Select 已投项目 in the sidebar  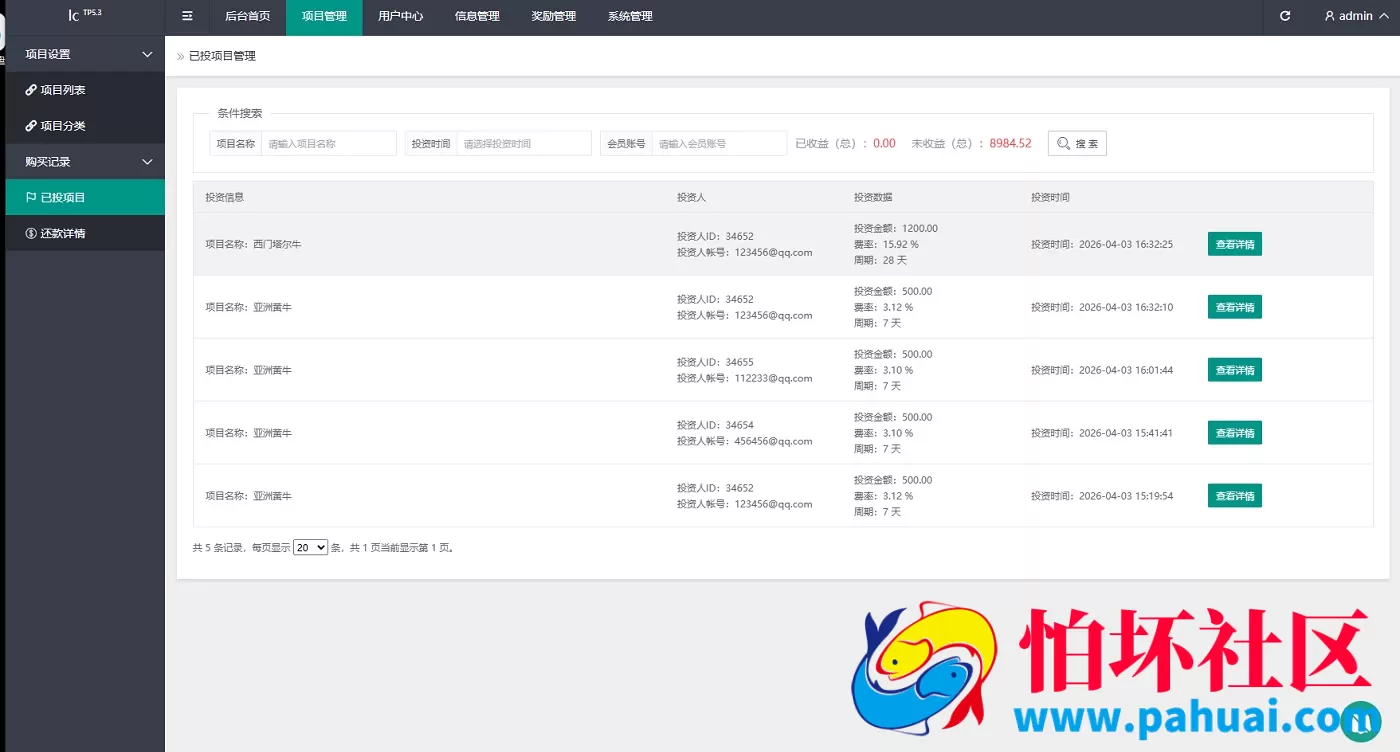85,197
